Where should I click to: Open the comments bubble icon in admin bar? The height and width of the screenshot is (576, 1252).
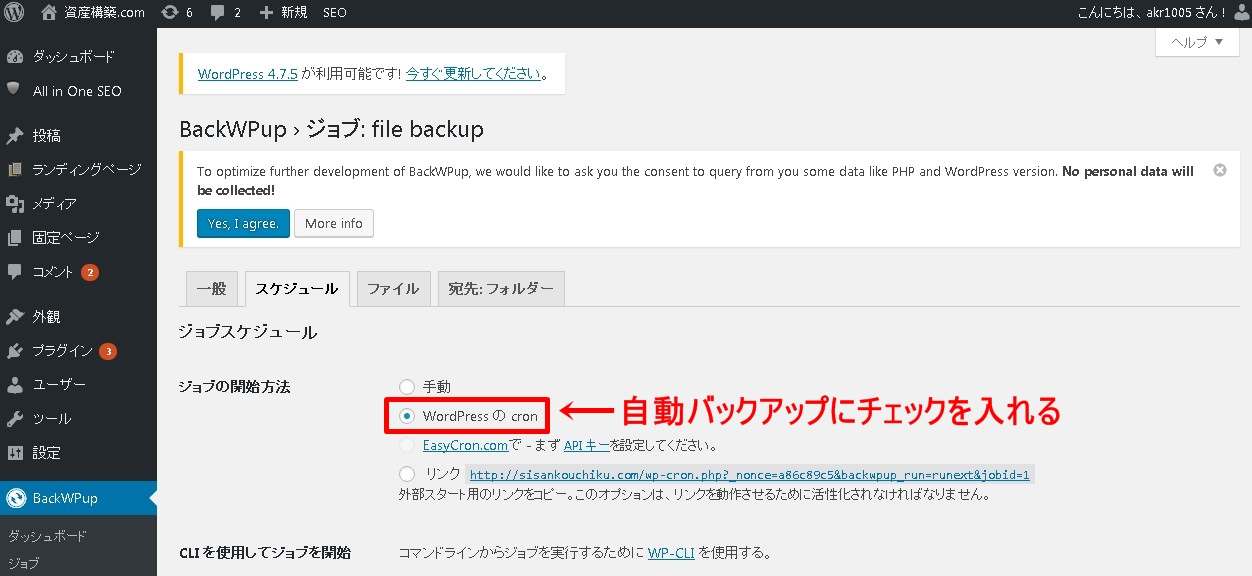(x=217, y=13)
